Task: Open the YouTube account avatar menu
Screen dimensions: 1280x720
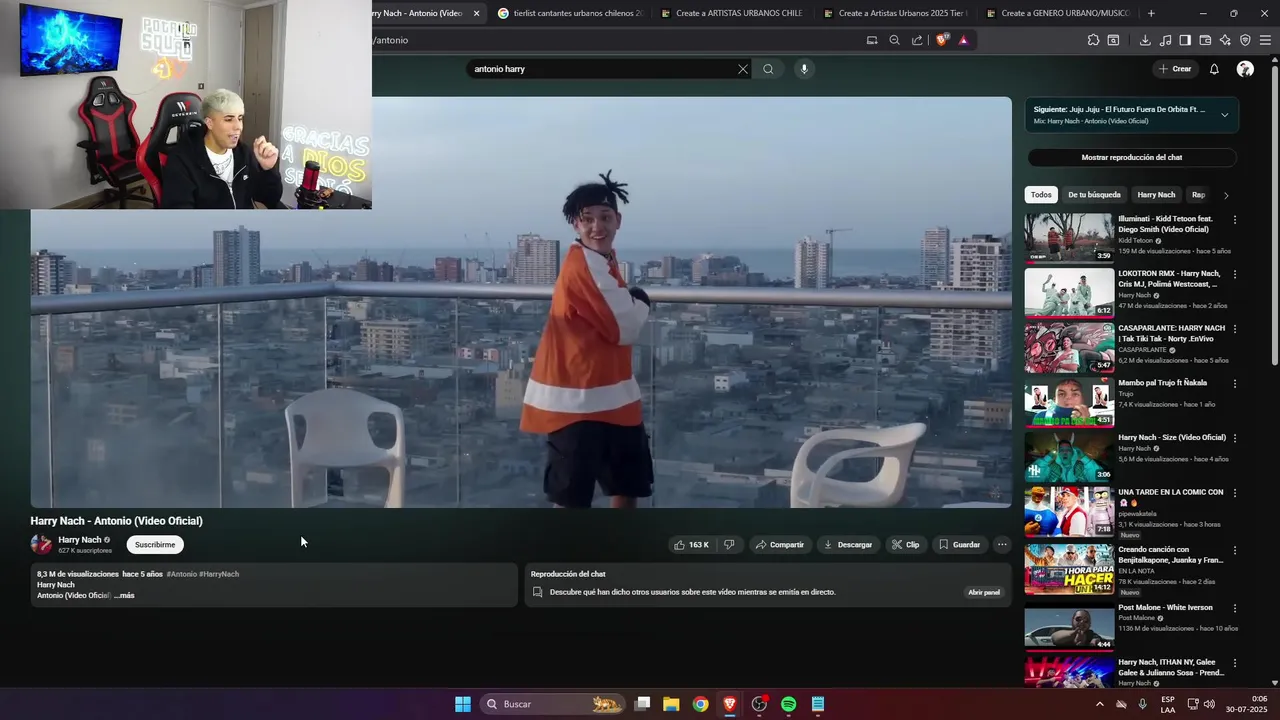Action: 1245,69
